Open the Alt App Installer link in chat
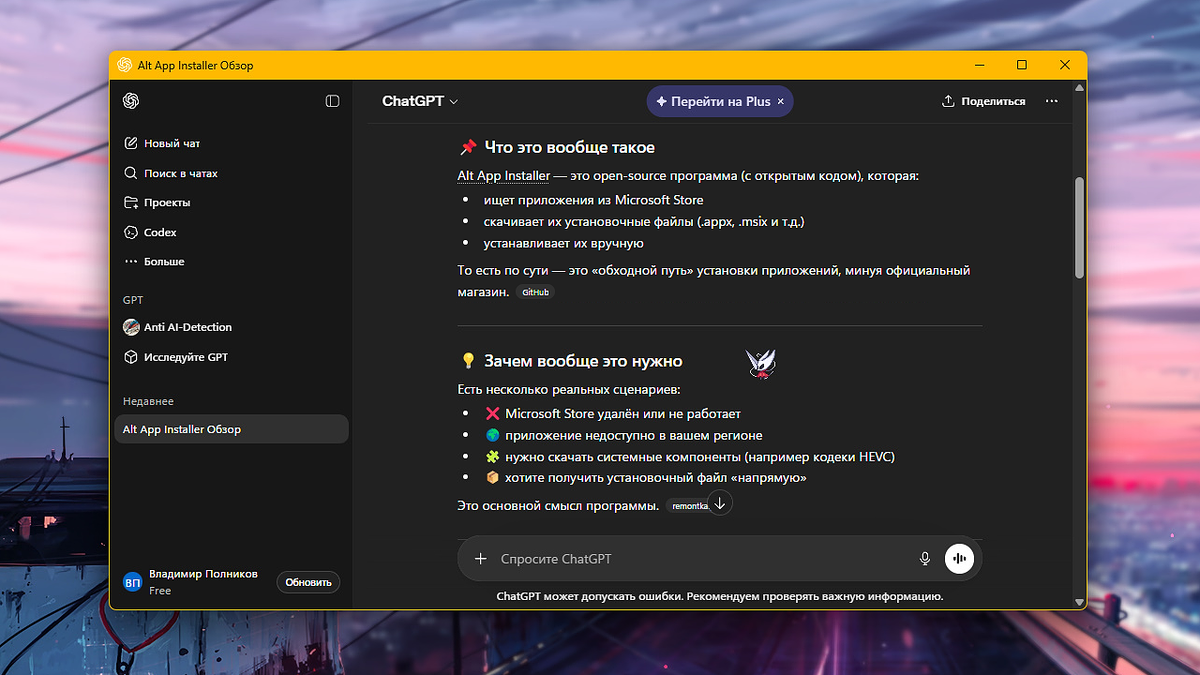The width and height of the screenshot is (1200, 675). [x=504, y=175]
